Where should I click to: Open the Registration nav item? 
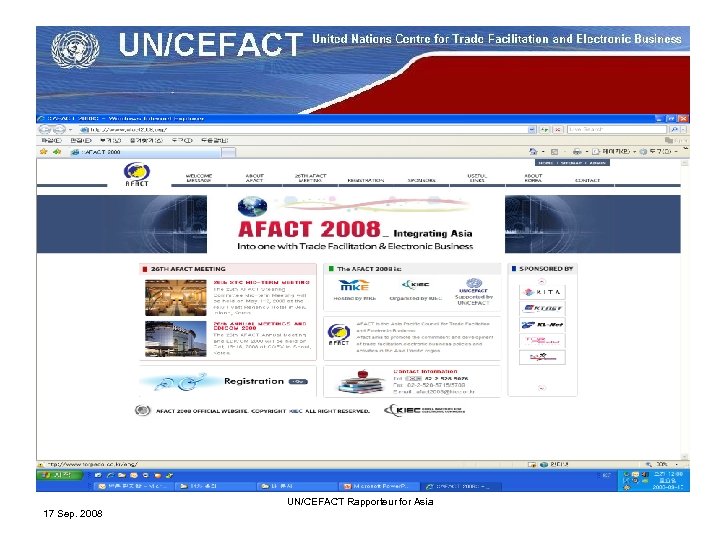(x=366, y=180)
